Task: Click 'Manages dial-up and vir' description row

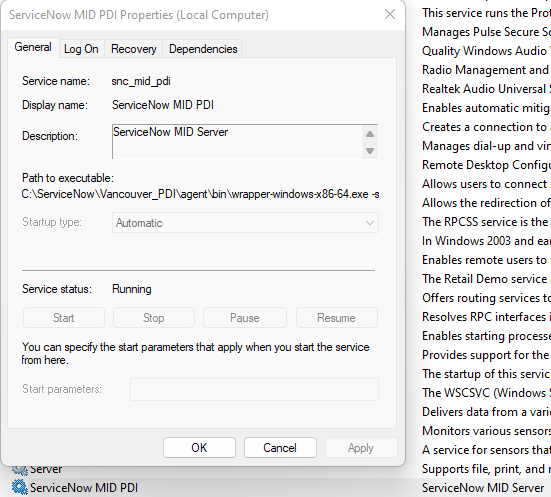Action: coord(486,146)
